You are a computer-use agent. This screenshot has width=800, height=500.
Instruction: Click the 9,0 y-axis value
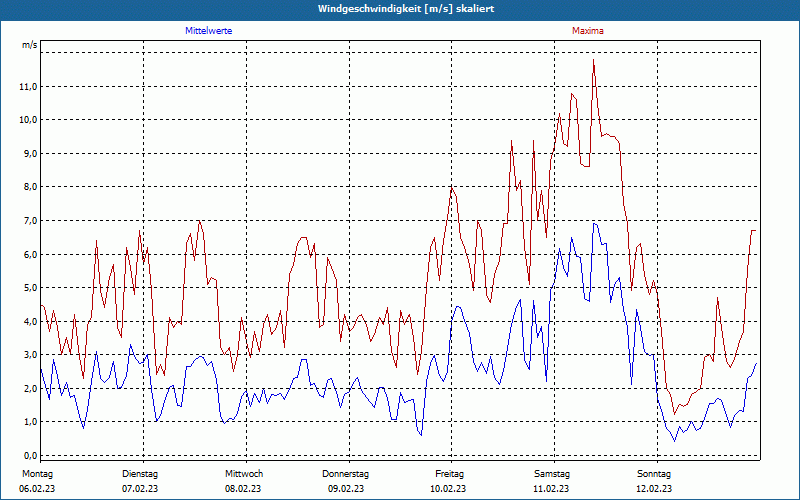pos(30,154)
